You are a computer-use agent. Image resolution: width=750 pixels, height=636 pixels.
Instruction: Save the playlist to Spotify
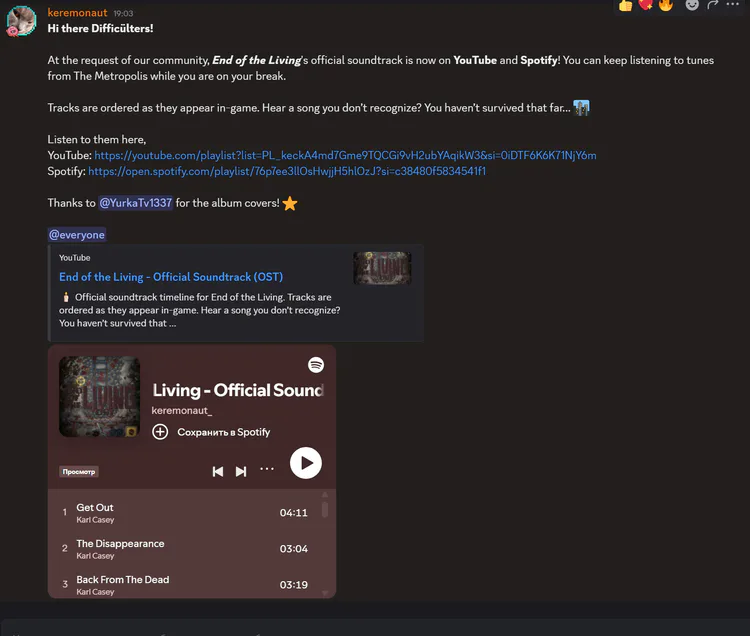[211, 432]
